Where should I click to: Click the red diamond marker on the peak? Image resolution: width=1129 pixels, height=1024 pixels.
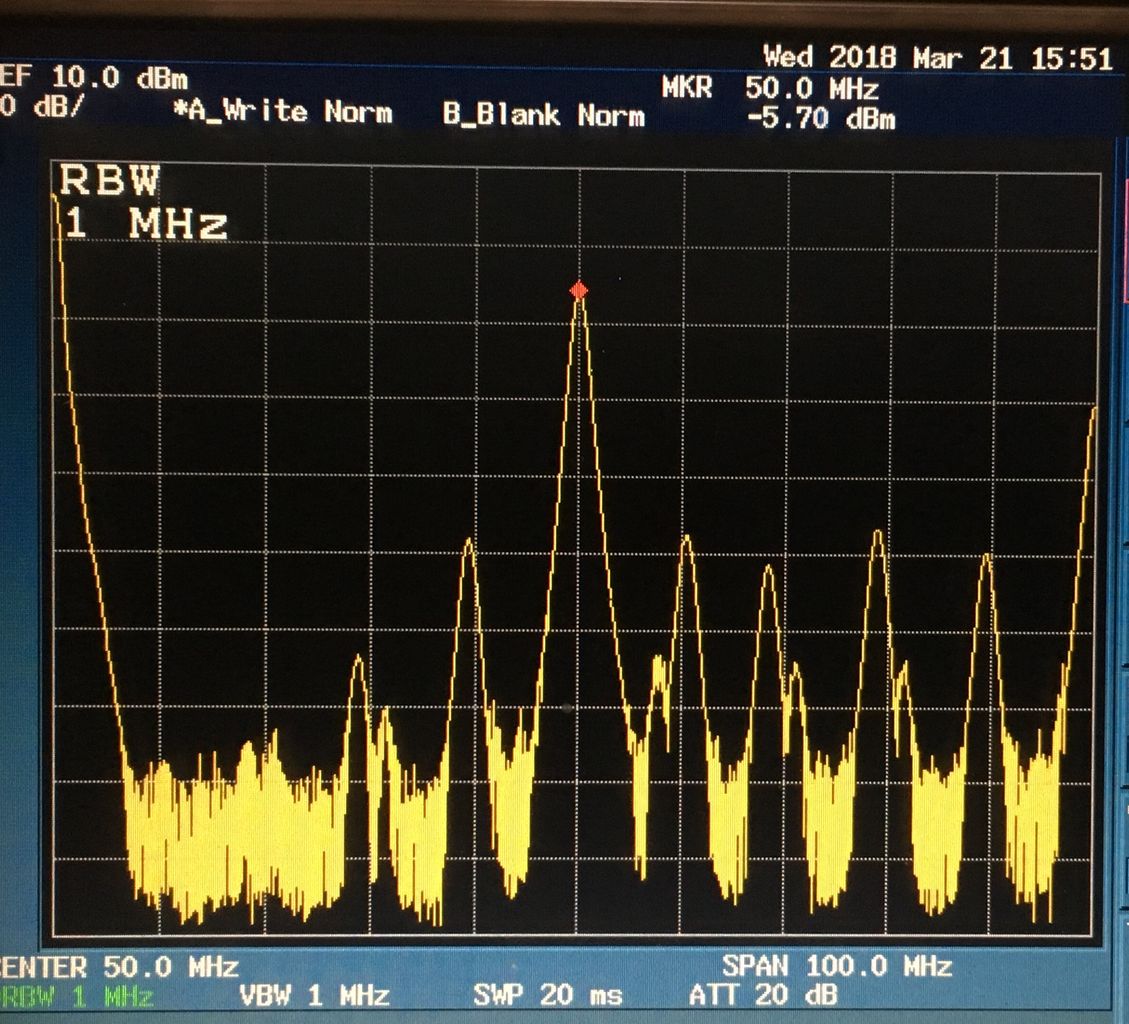click(578, 290)
